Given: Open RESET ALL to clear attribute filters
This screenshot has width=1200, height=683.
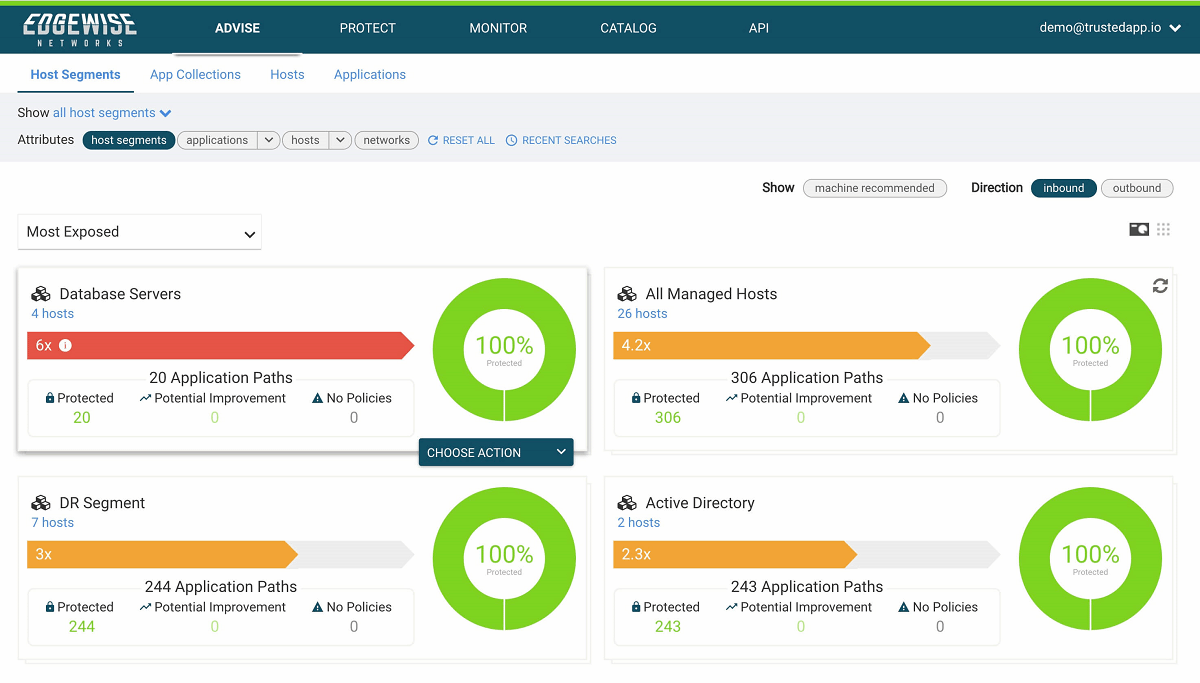Looking at the screenshot, I should (460, 140).
